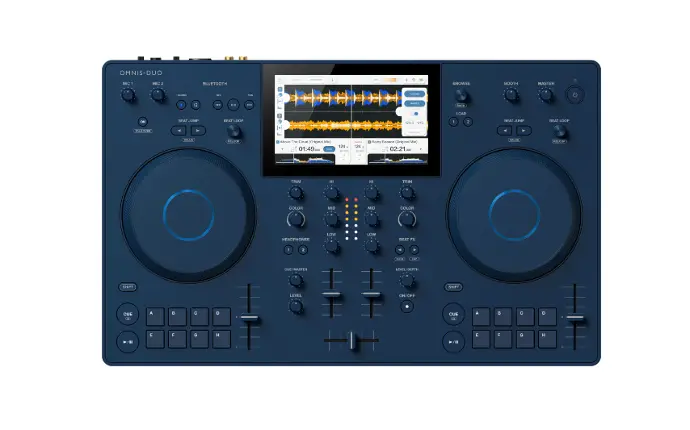Tap the lit blue button under Bluetooth
The height and width of the screenshot is (430, 690).
point(181,105)
